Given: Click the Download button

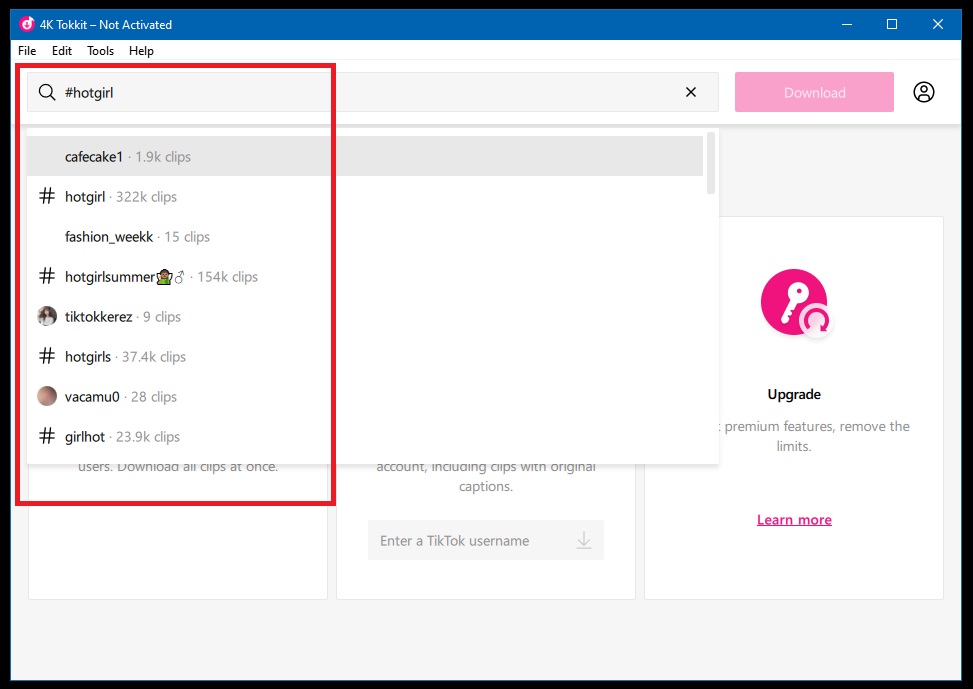Looking at the screenshot, I should point(813,91).
